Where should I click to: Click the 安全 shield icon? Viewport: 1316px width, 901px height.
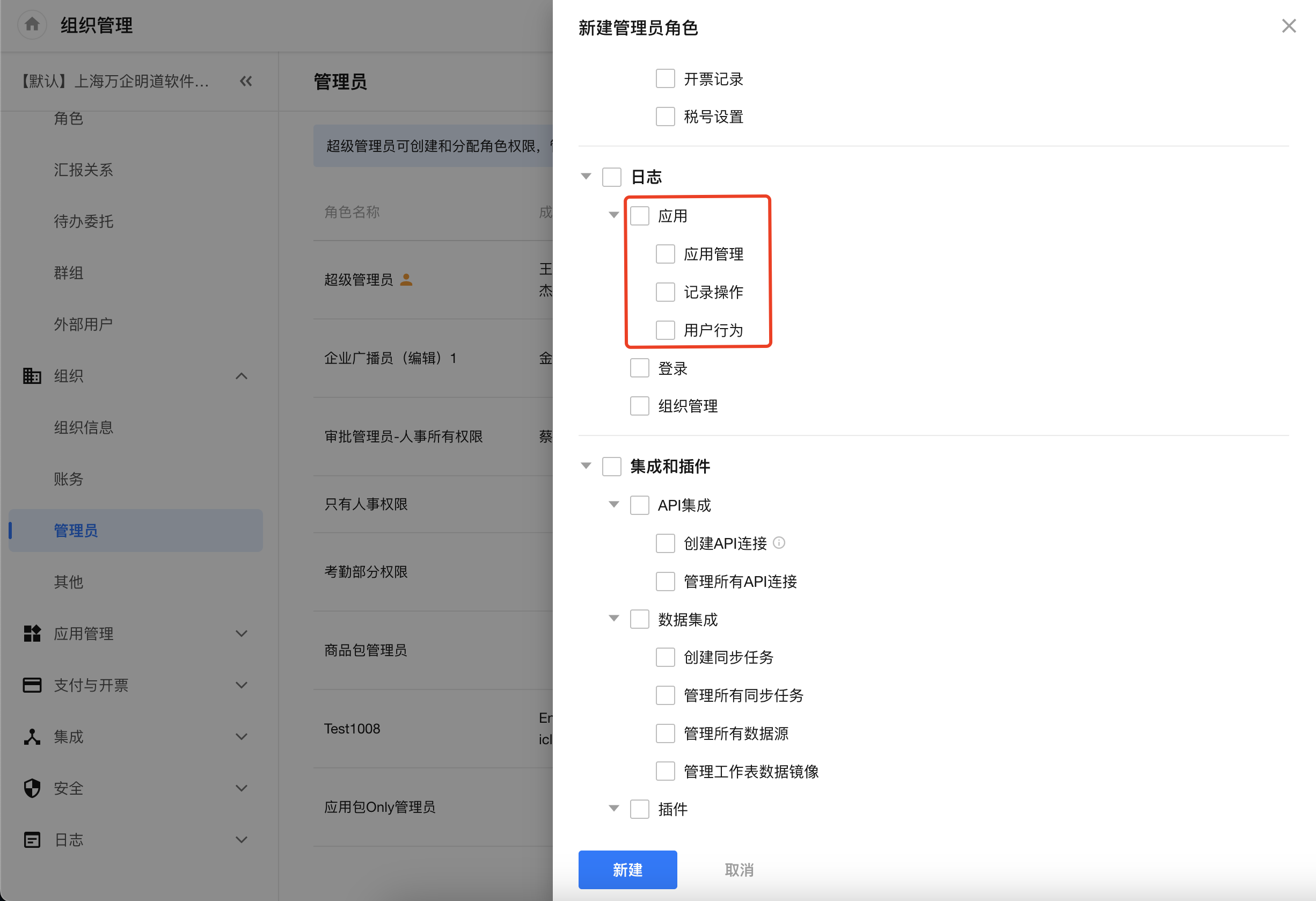[32, 788]
